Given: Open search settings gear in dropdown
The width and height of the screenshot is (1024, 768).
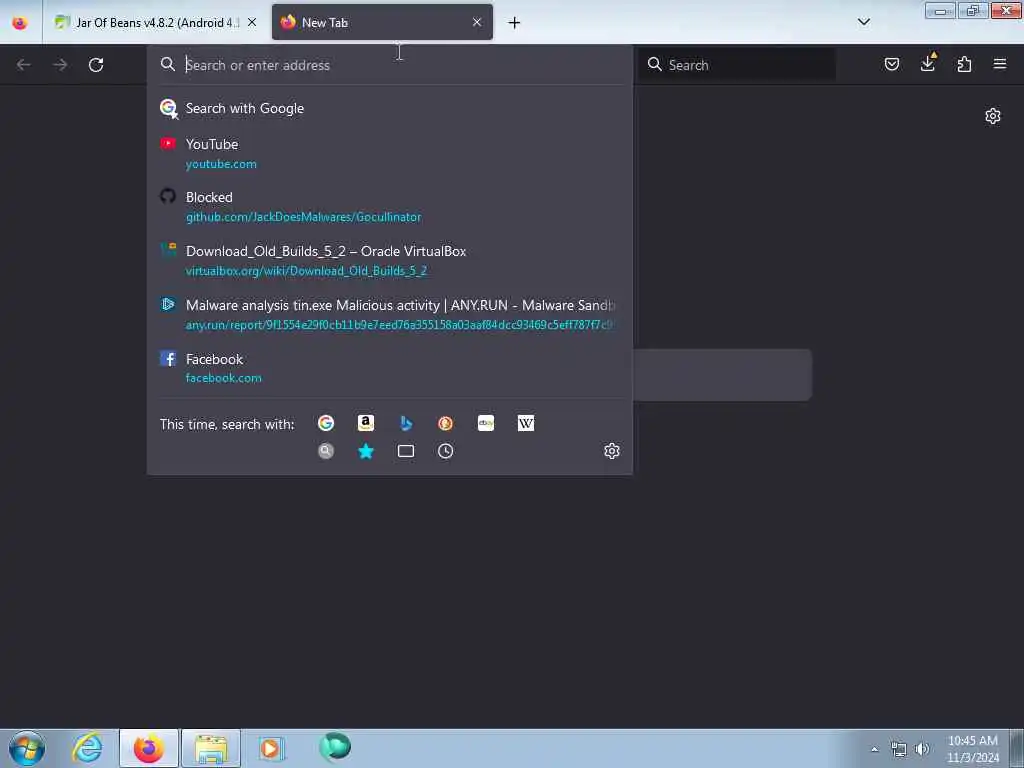Looking at the screenshot, I should pyautogui.click(x=612, y=451).
